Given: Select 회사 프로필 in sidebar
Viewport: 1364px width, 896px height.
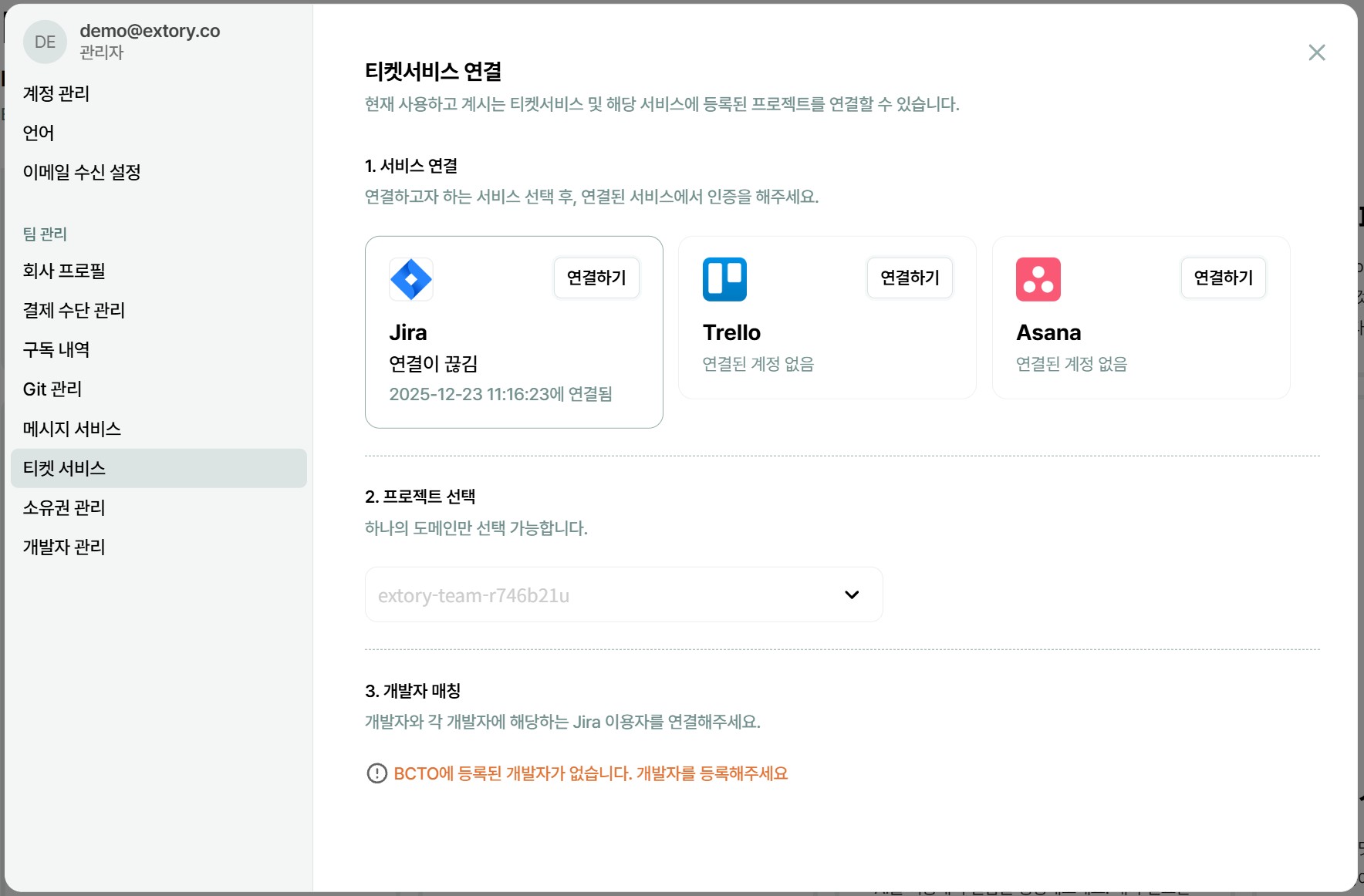Looking at the screenshot, I should 64,271.
